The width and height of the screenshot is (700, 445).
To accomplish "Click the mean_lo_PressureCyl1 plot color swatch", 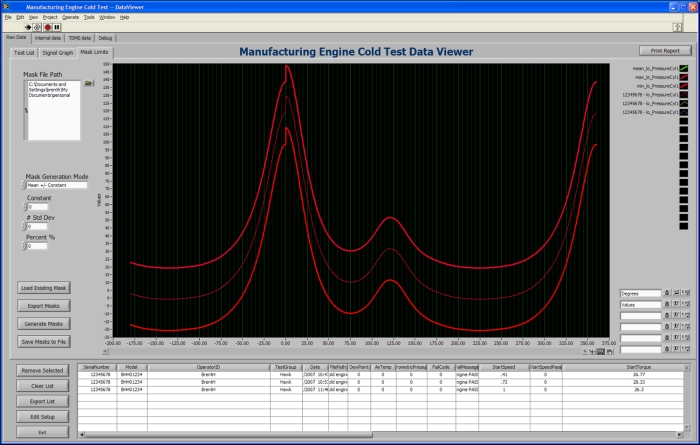I will pyautogui.click(x=685, y=68).
